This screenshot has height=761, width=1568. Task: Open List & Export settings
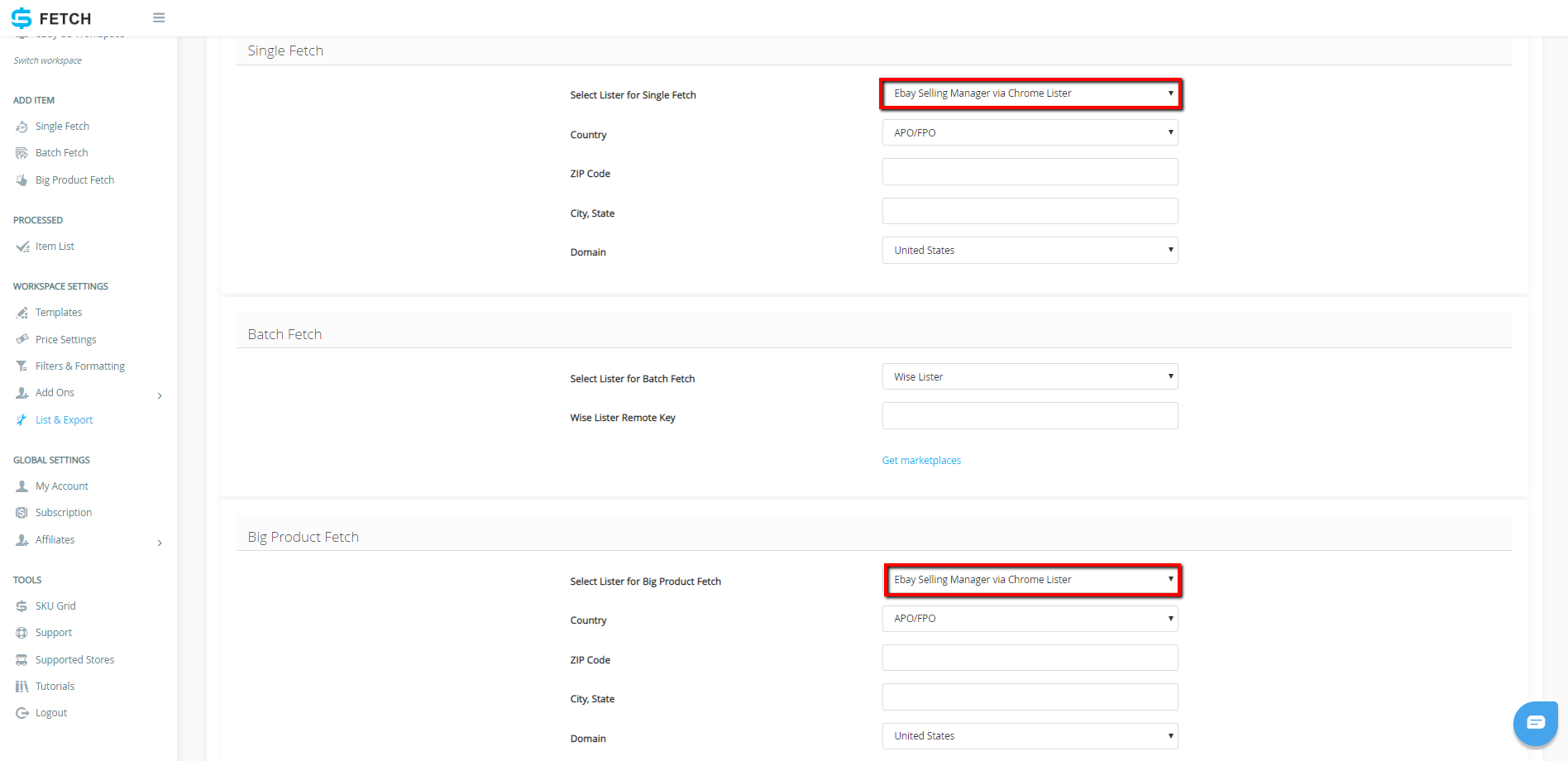pos(64,420)
